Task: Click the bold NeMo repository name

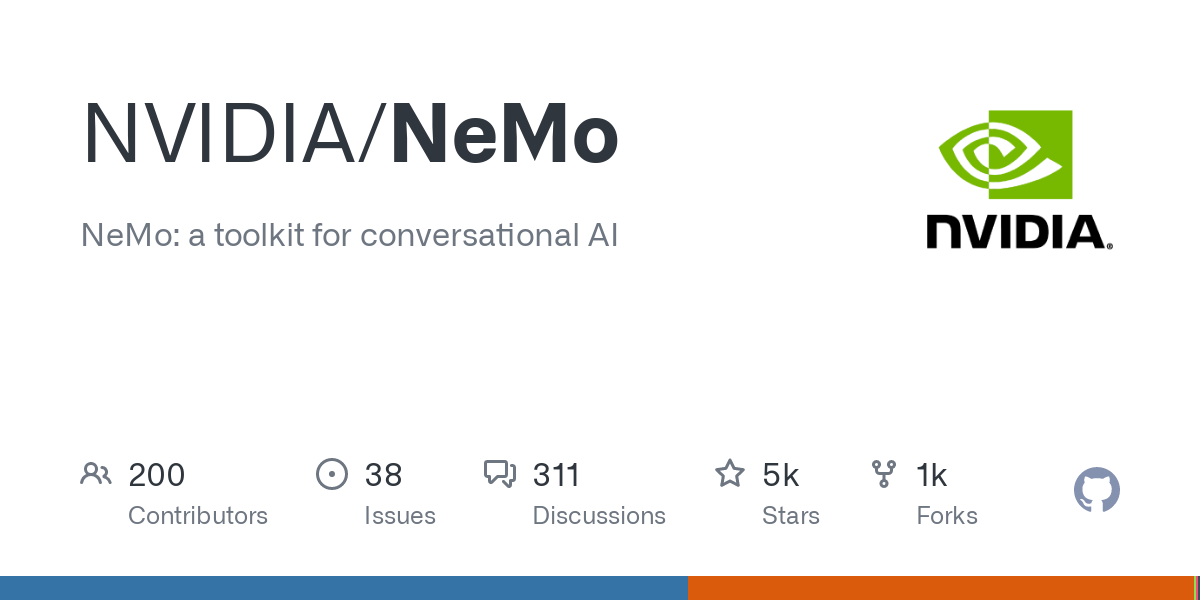Action: [505, 136]
